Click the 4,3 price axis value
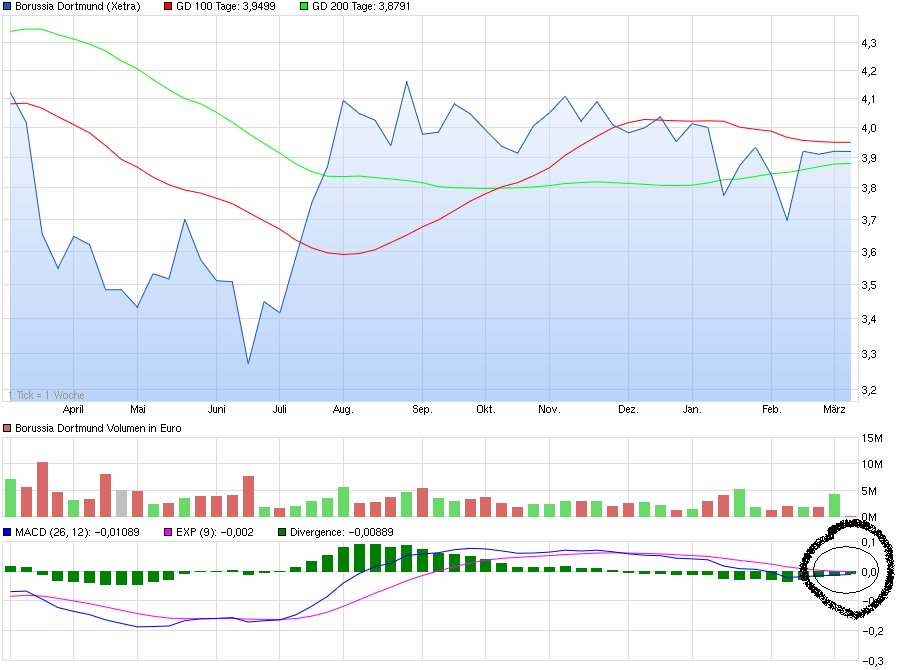 [869, 43]
